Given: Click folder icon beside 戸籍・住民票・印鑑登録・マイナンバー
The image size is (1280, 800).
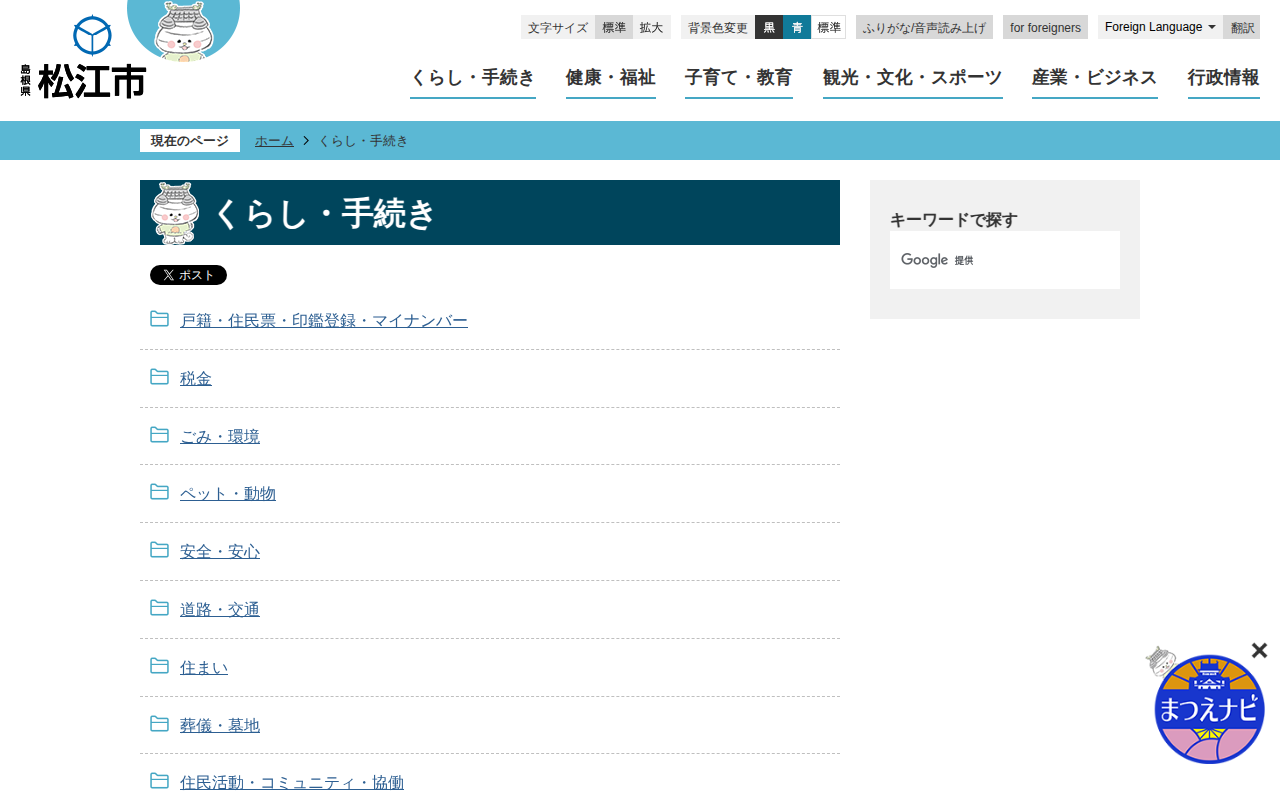Looking at the screenshot, I should 159,319.
